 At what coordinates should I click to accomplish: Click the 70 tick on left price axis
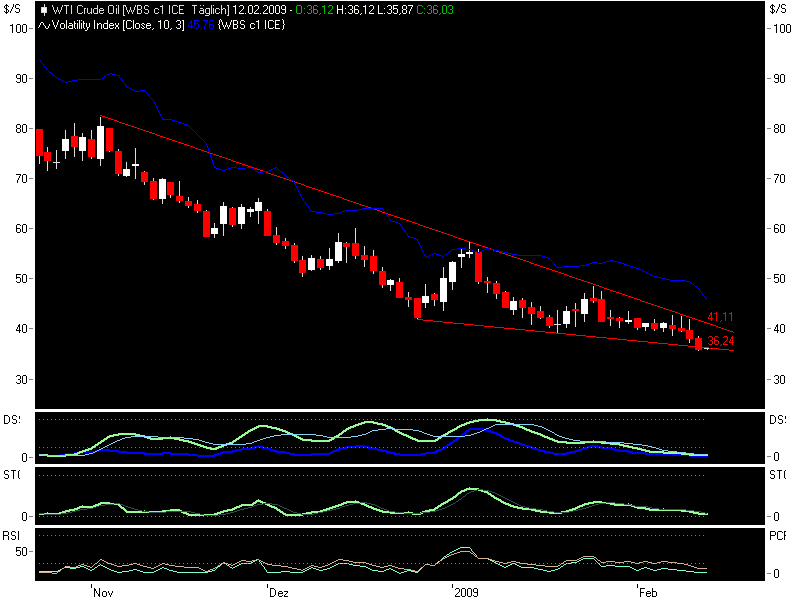coord(21,179)
